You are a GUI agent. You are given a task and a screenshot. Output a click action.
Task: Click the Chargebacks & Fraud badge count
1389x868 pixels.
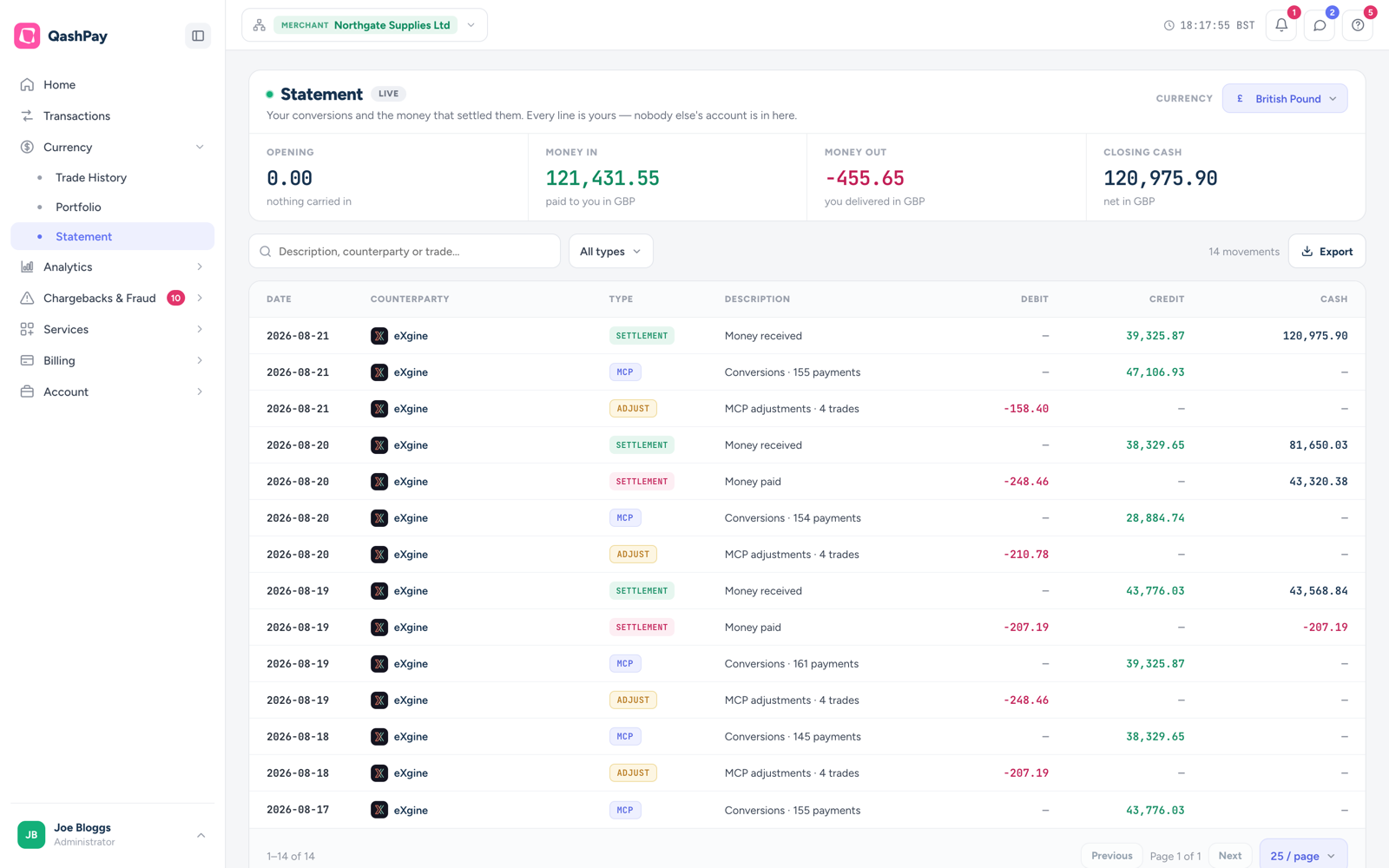click(175, 298)
